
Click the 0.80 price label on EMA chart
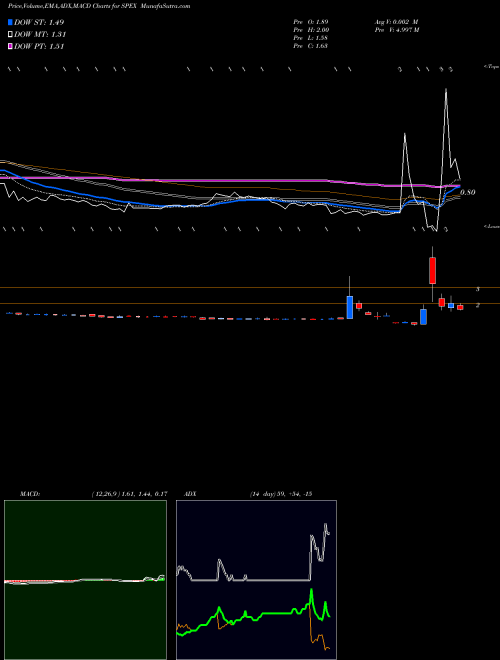[x=468, y=192]
